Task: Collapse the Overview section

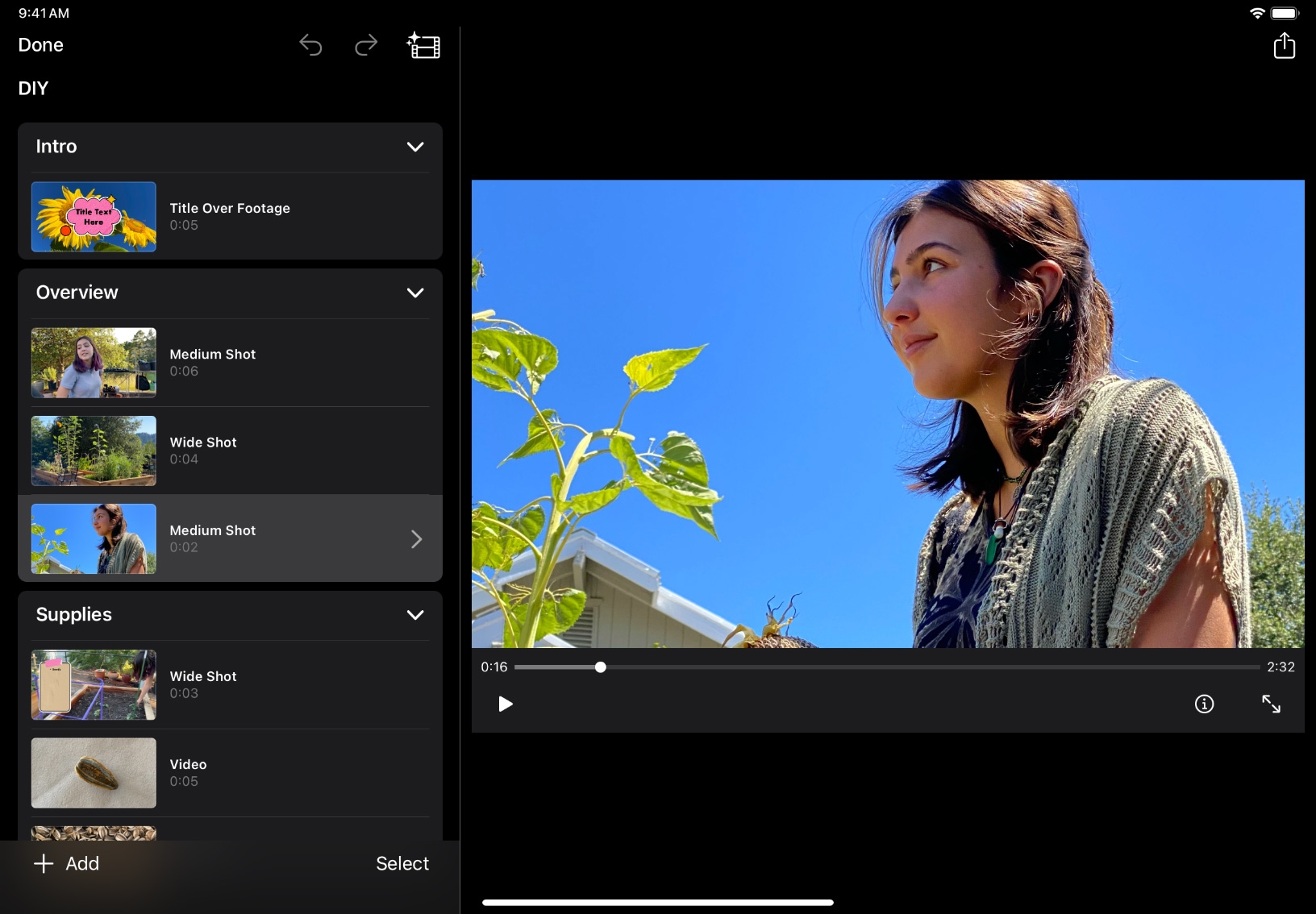Action: point(415,293)
